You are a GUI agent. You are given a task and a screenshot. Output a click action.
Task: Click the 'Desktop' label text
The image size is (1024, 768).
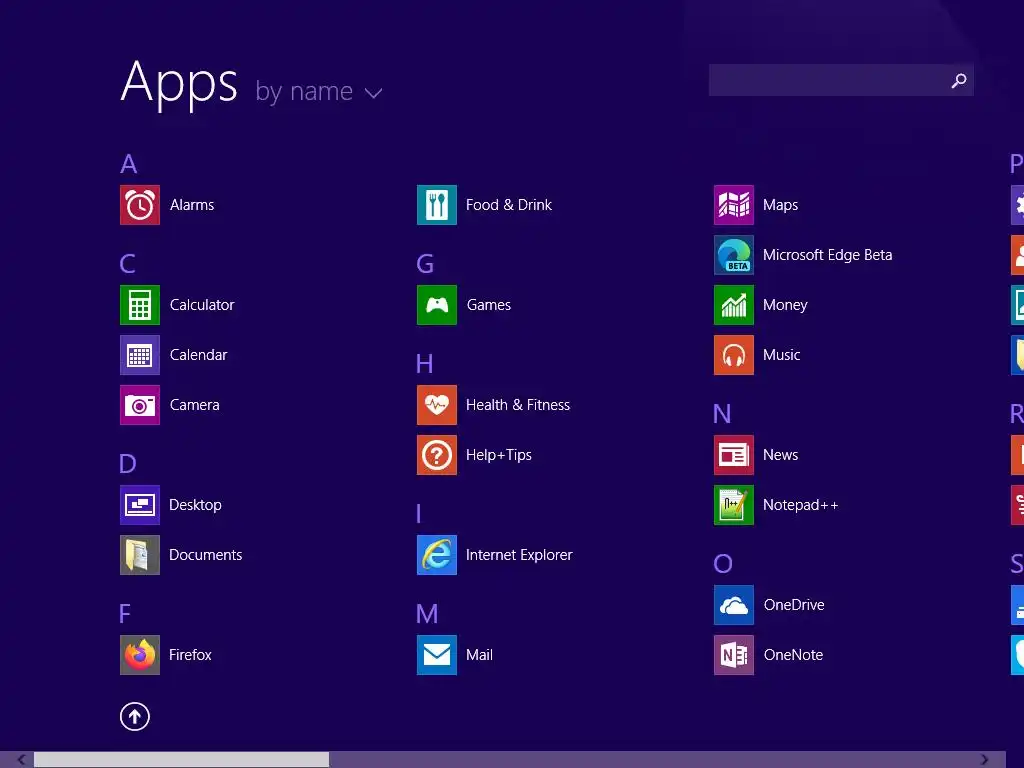(195, 505)
